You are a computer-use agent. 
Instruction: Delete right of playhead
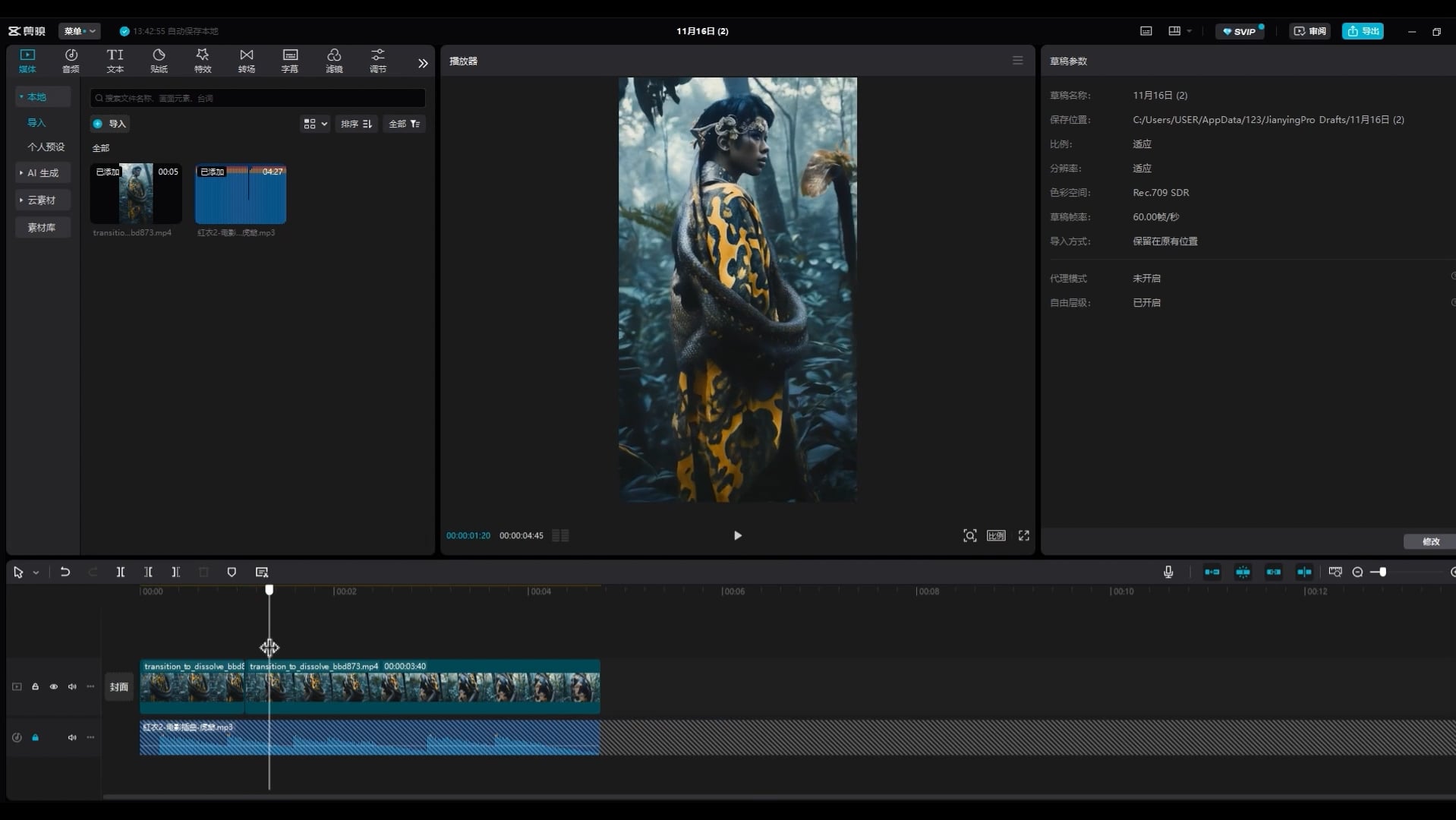pos(175,572)
